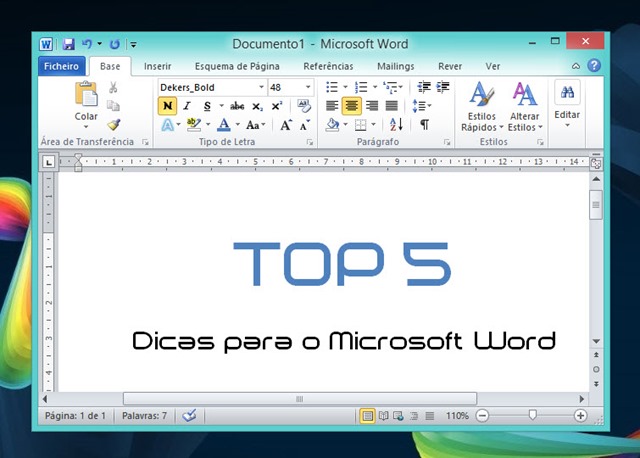This screenshot has width=640, height=458.
Task: Increase paragraph indent
Action: coord(443,87)
